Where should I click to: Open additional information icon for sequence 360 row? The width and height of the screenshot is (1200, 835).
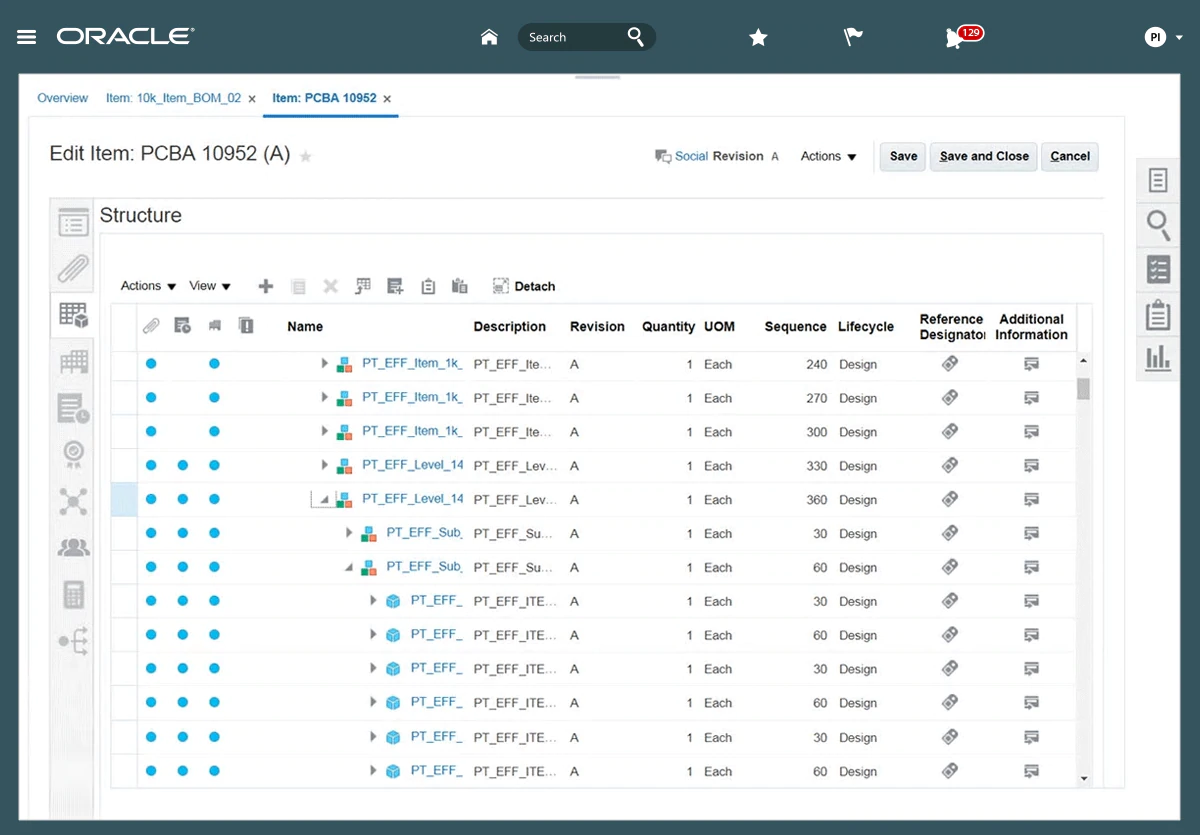[1031, 499]
